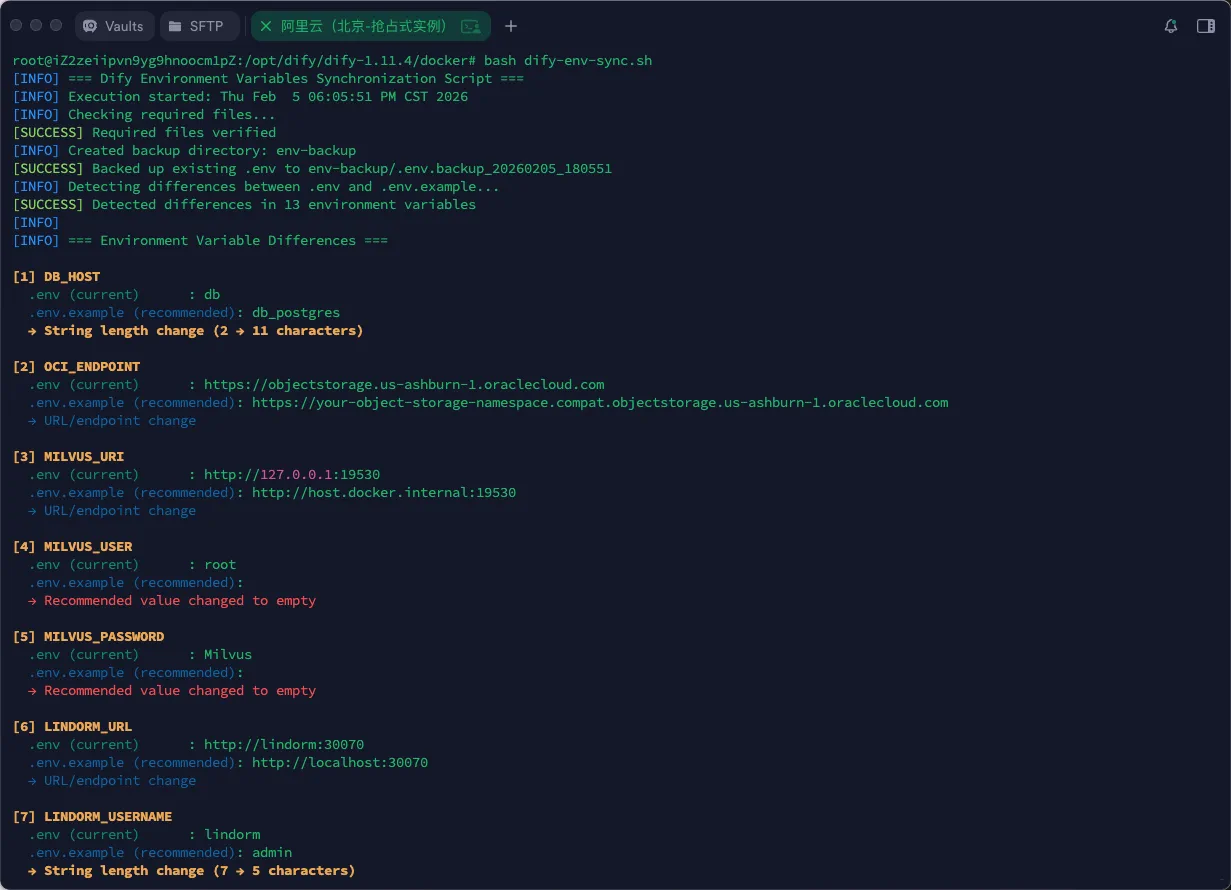Click the '[6] LINDORM_URL' heading
Screen dimensions: 1231x890
click(x=72, y=726)
